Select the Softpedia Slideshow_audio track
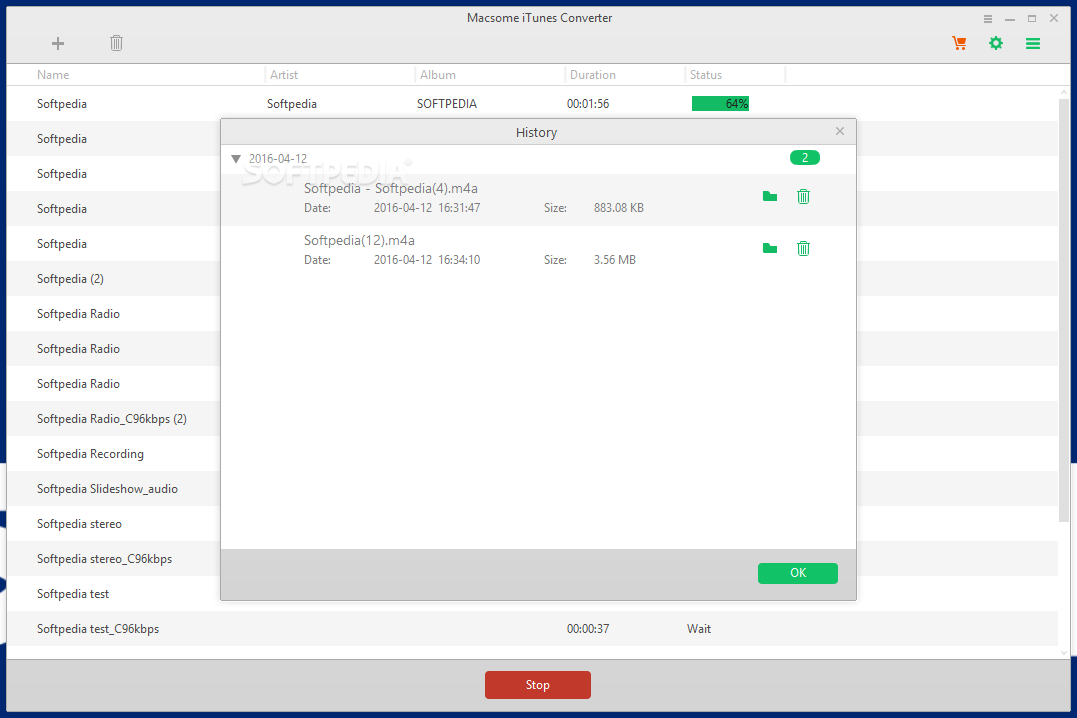Image resolution: width=1077 pixels, height=718 pixels. (113, 489)
